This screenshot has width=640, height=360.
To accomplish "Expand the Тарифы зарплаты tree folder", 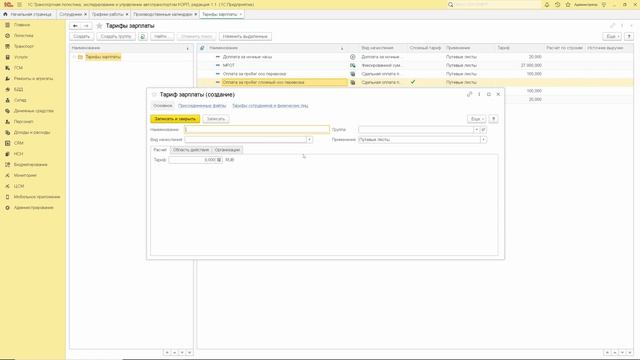I will click(x=74, y=57).
